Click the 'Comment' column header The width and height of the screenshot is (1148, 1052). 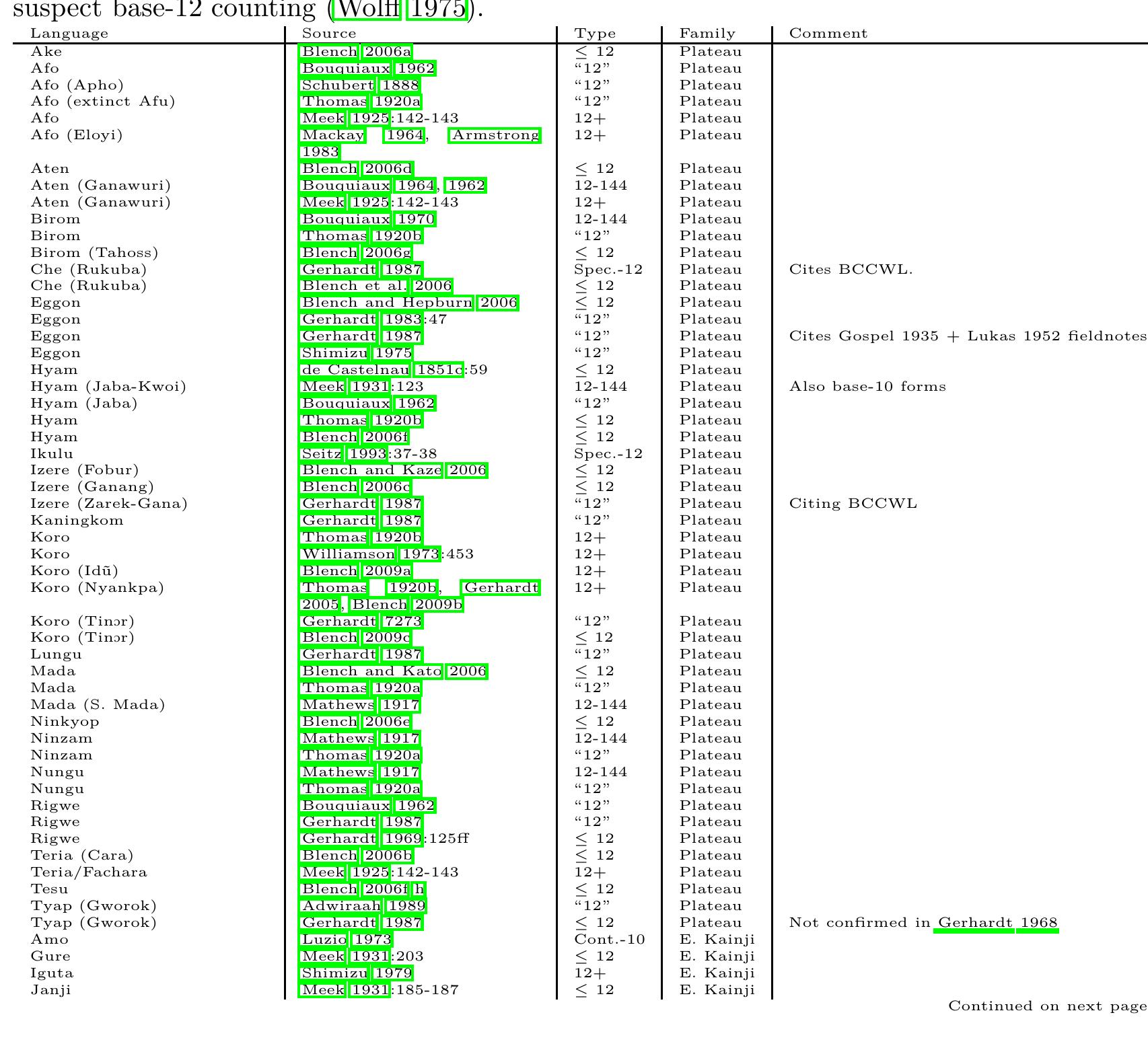(x=828, y=34)
